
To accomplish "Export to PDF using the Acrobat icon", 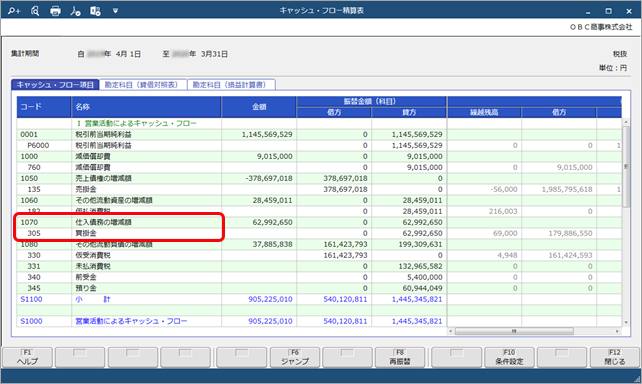I will tap(75, 11).
